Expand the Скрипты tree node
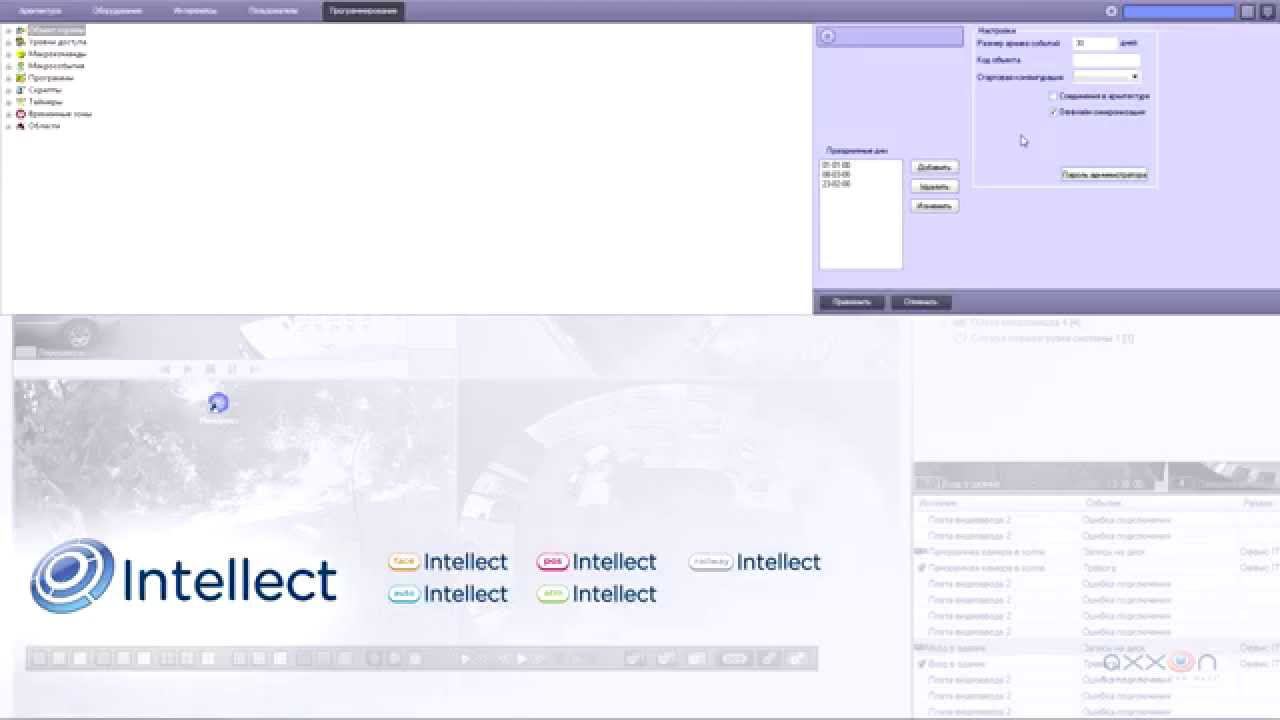 8,90
